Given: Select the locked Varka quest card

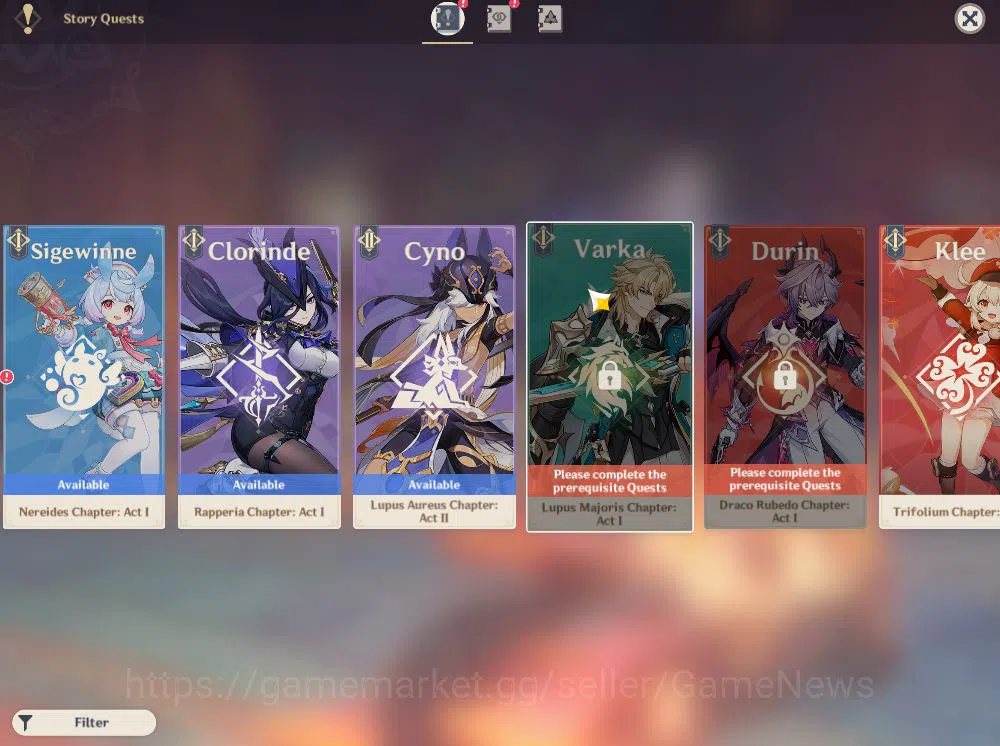Looking at the screenshot, I should 610,377.
